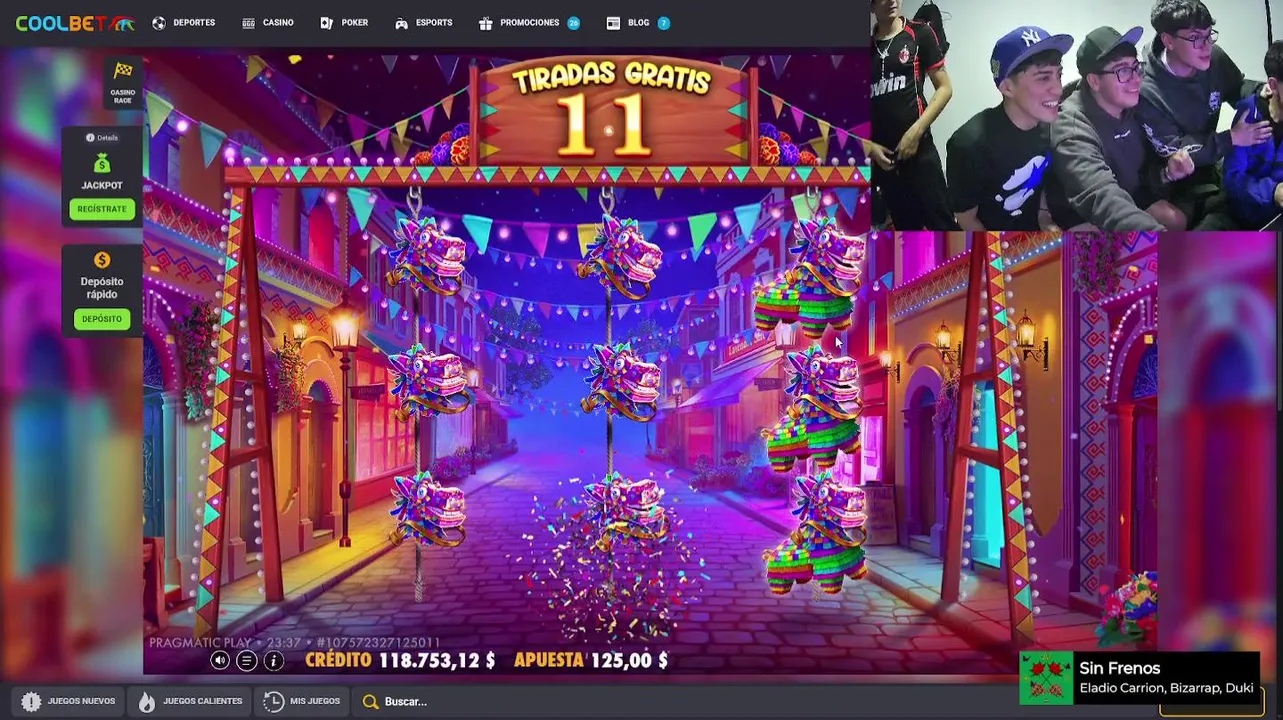Open the Casino menu item
This screenshot has width=1283, height=720.
[x=267, y=23]
